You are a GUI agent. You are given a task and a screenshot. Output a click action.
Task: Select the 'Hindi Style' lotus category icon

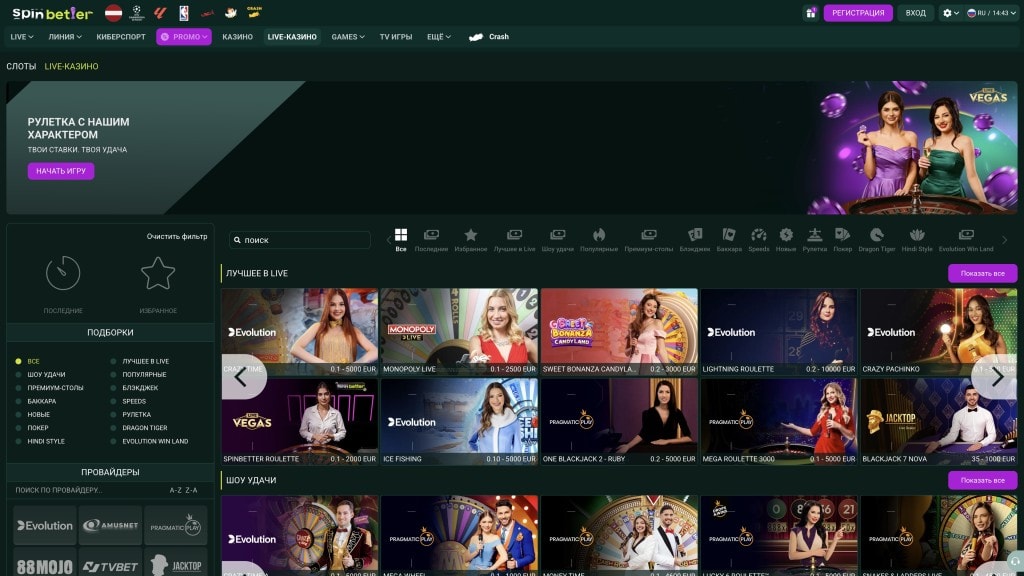(x=917, y=240)
